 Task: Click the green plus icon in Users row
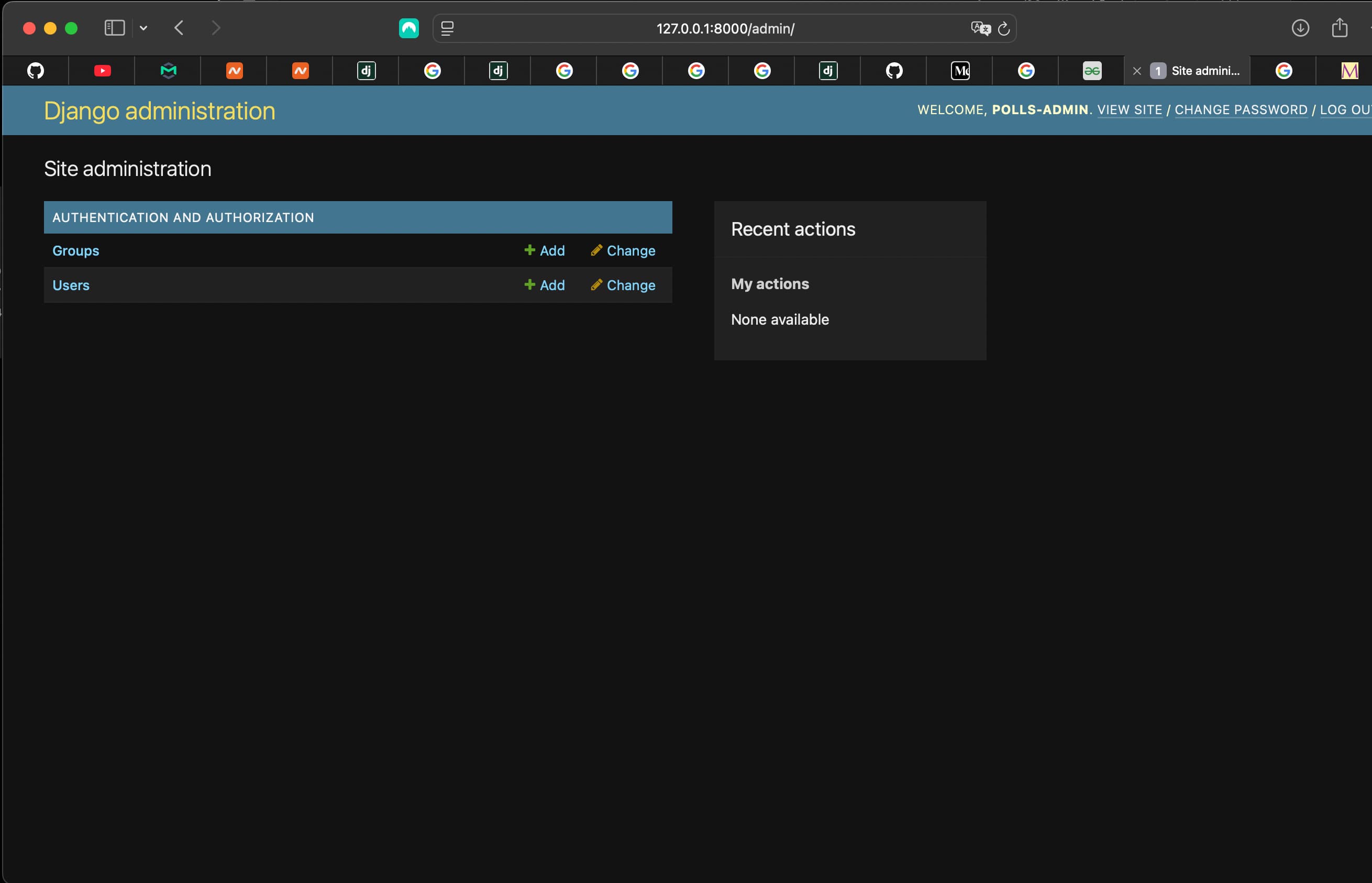pos(530,284)
